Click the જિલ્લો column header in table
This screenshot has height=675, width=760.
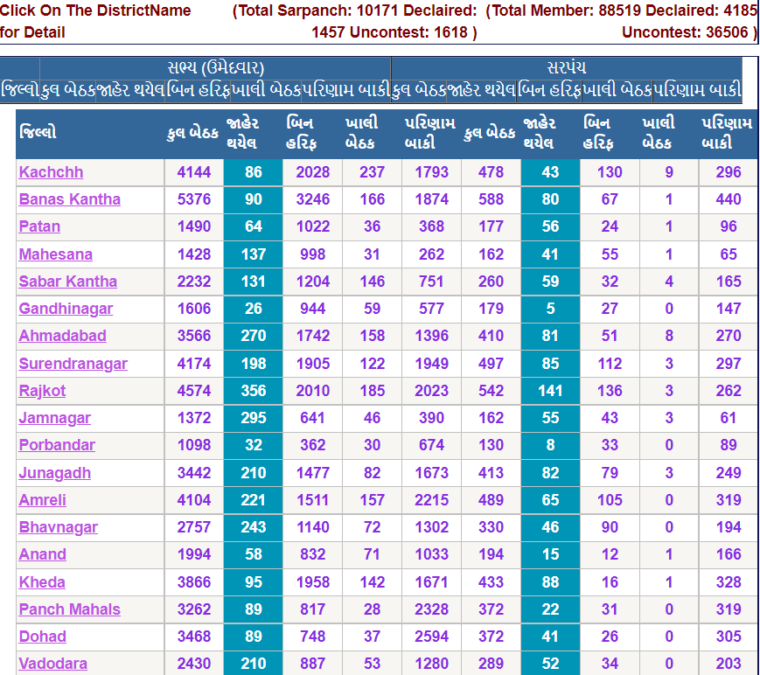click(x=38, y=132)
